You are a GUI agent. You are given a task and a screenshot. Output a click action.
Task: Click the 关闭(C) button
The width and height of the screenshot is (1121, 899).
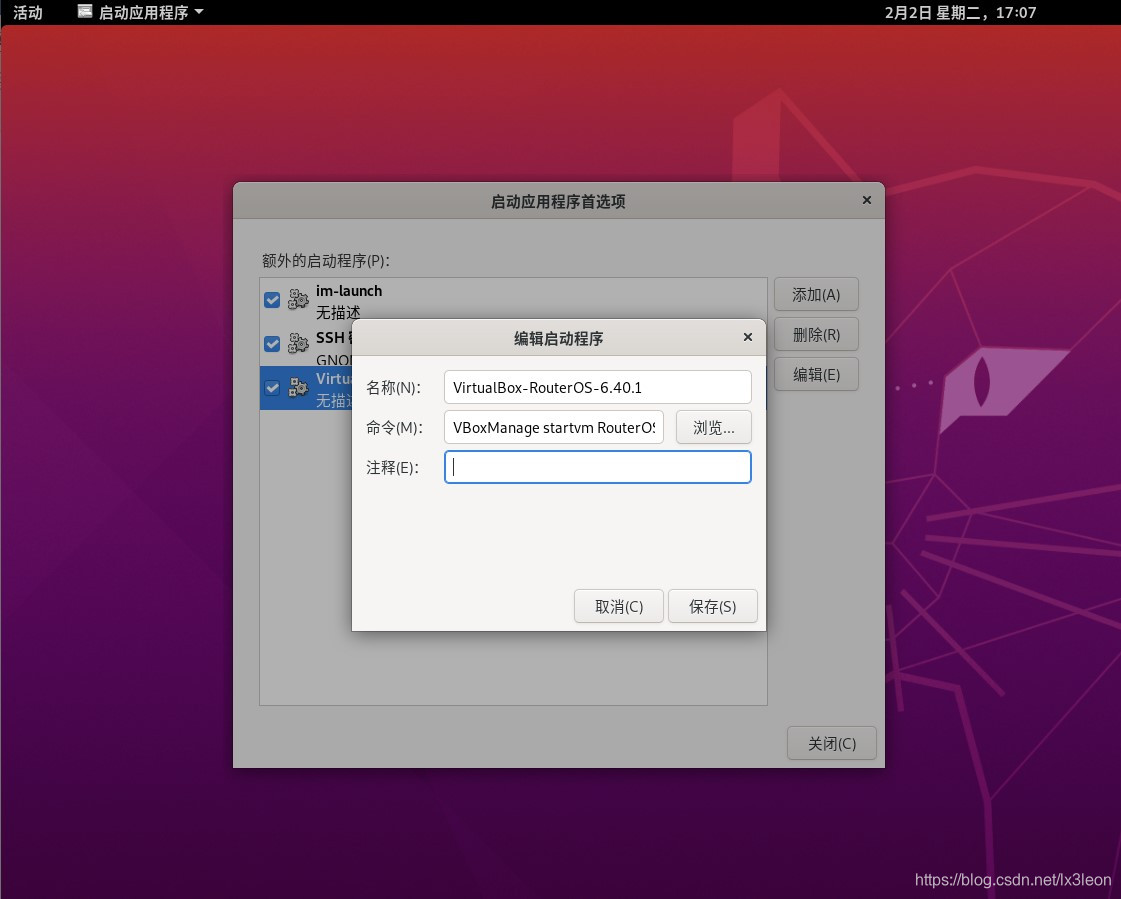(x=831, y=744)
